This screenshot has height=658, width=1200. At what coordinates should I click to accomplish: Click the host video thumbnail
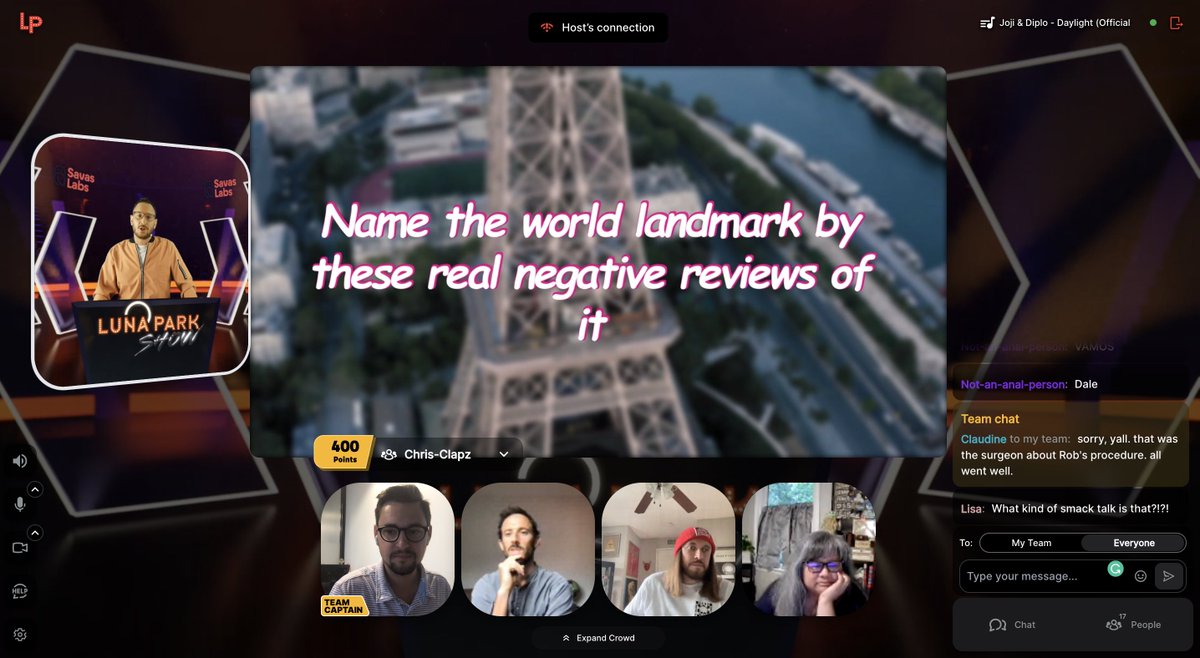point(141,260)
